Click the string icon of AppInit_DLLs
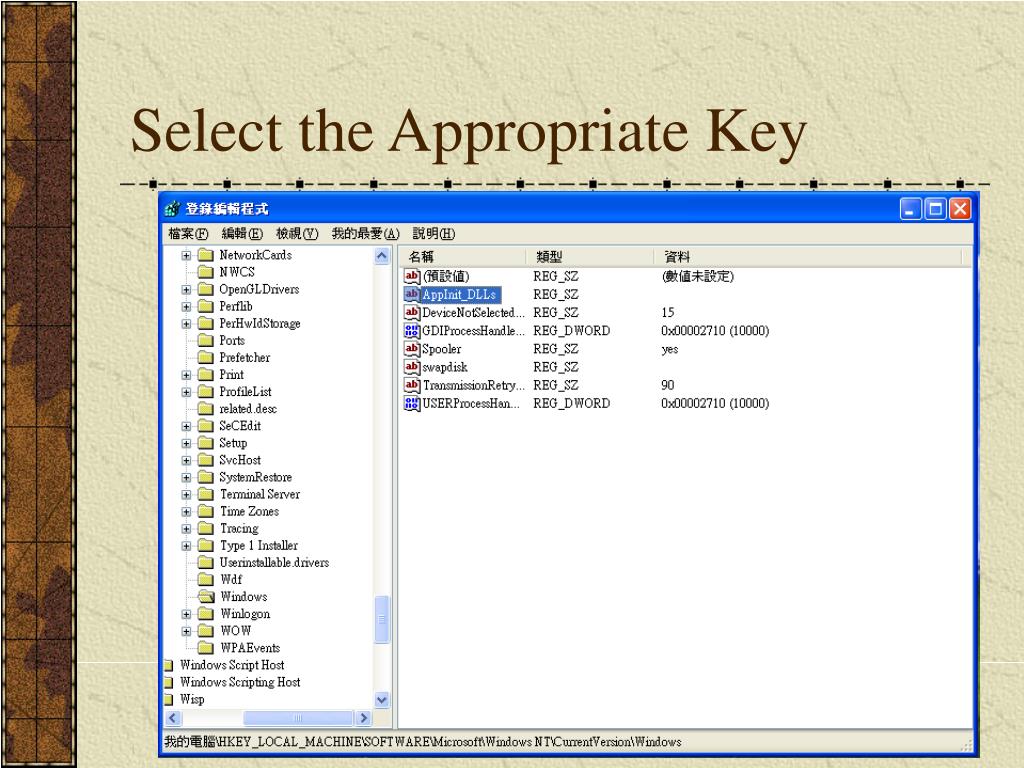 click(412, 295)
